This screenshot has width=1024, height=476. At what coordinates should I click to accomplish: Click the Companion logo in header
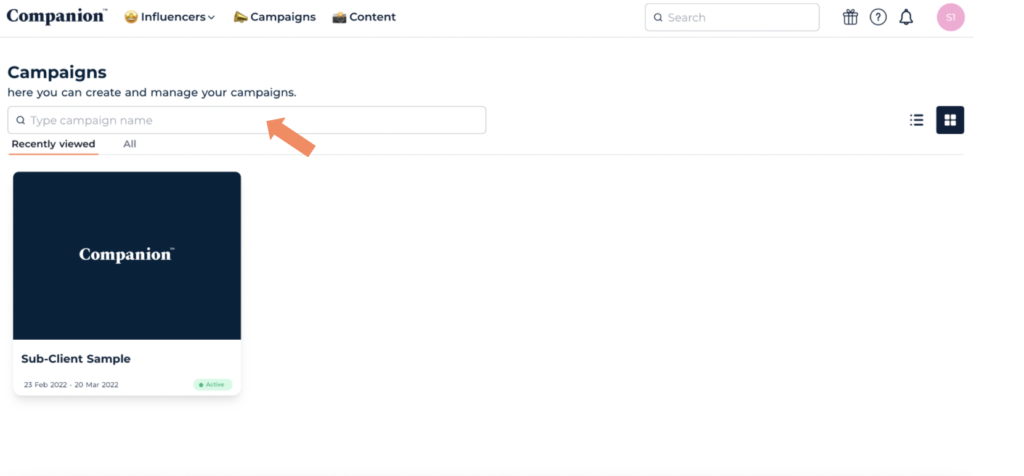coord(57,17)
